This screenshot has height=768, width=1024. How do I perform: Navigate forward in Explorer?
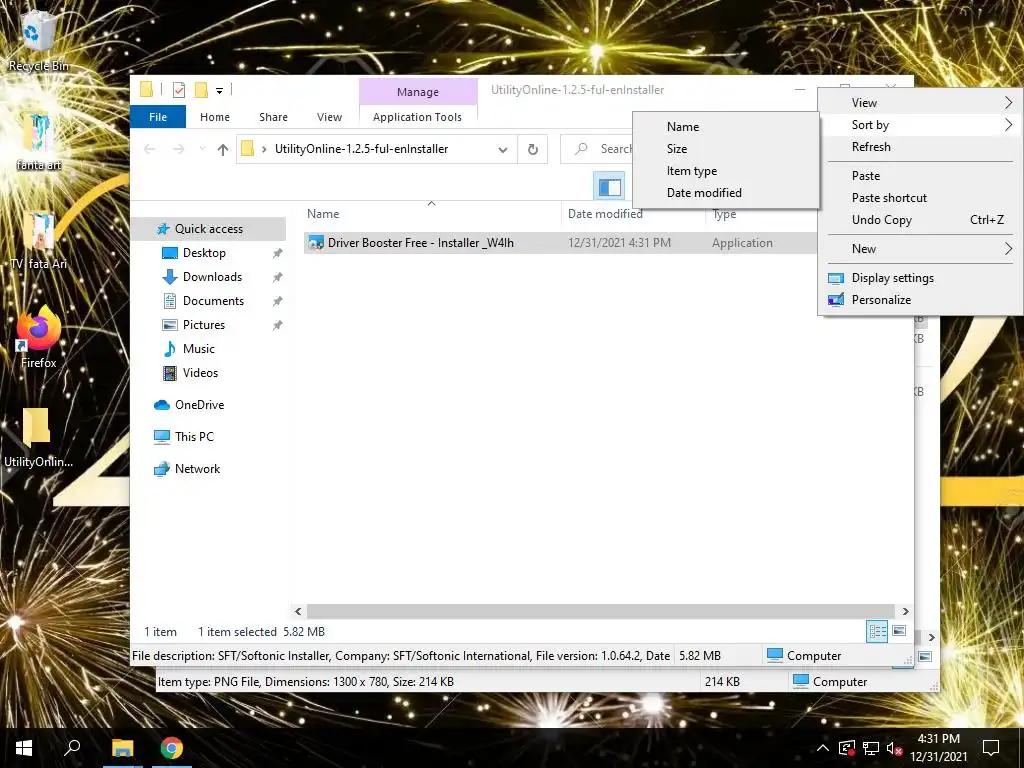pos(178,150)
